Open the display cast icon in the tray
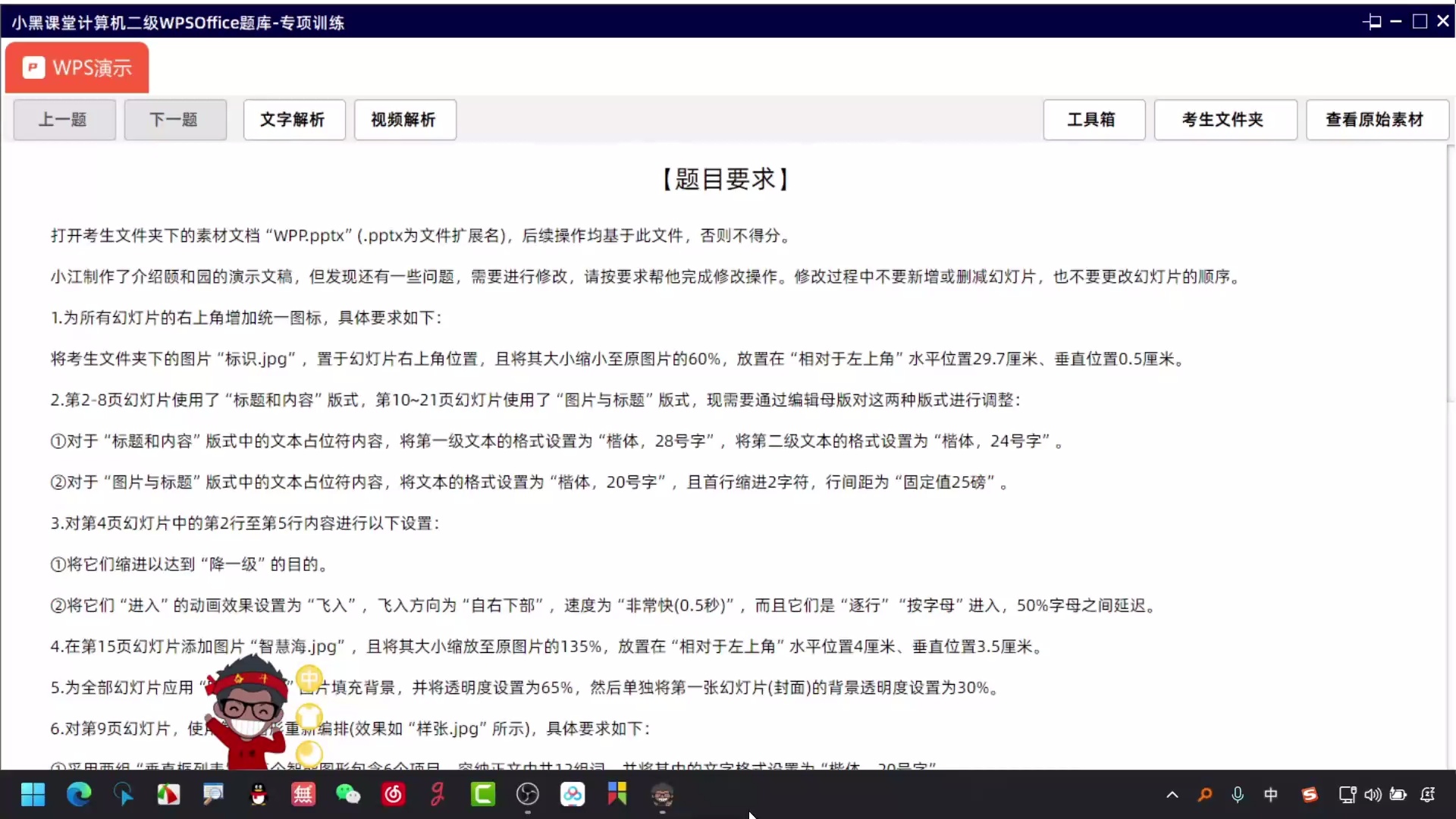This screenshot has height=819, width=1456. coord(1347,795)
